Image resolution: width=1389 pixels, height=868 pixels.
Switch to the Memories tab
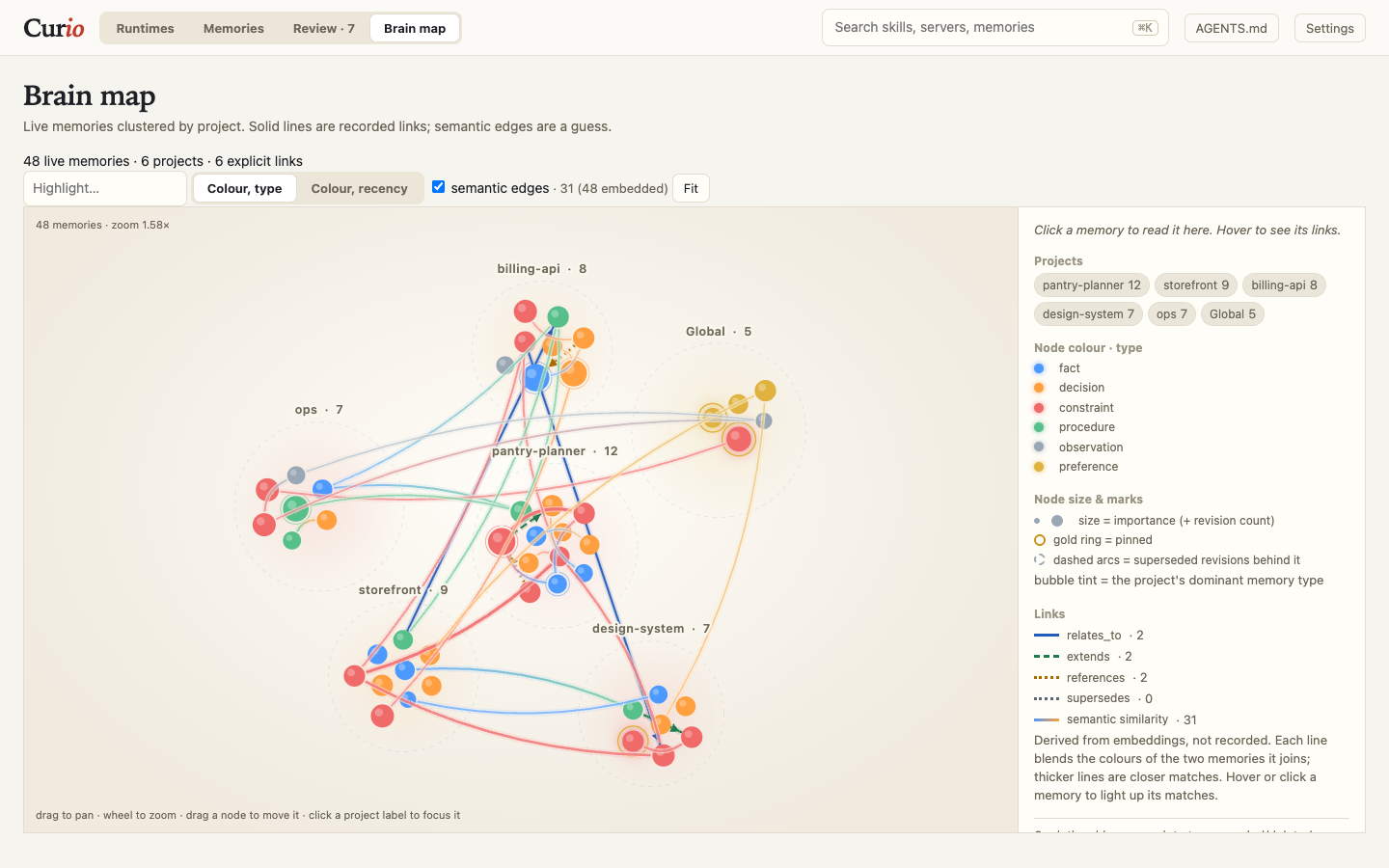233,28
